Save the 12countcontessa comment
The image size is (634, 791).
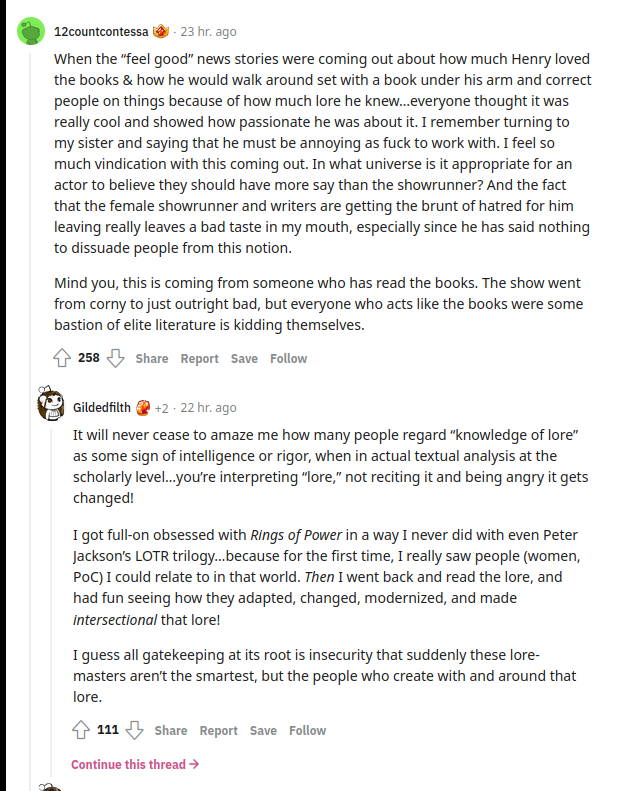(244, 358)
